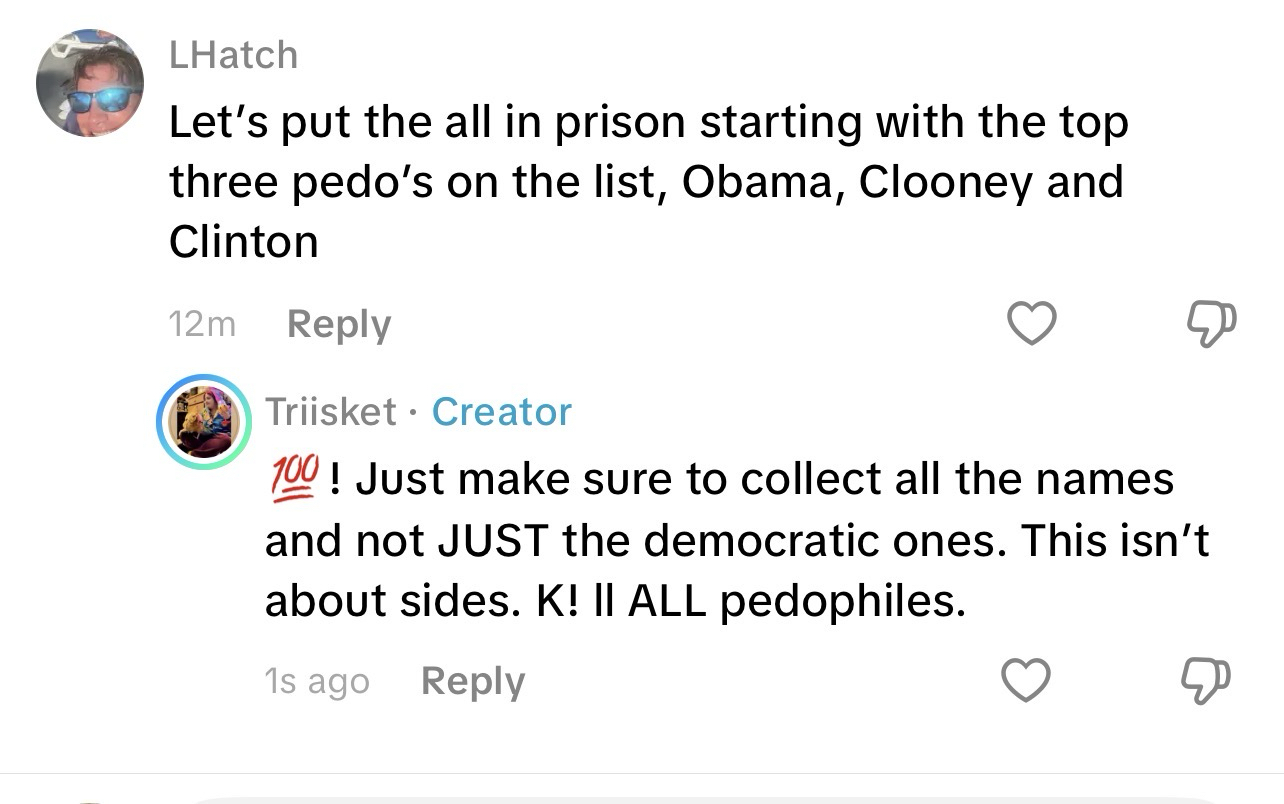The height and width of the screenshot is (804, 1284).
Task: Click the 12m timestamp
Action: 202,325
